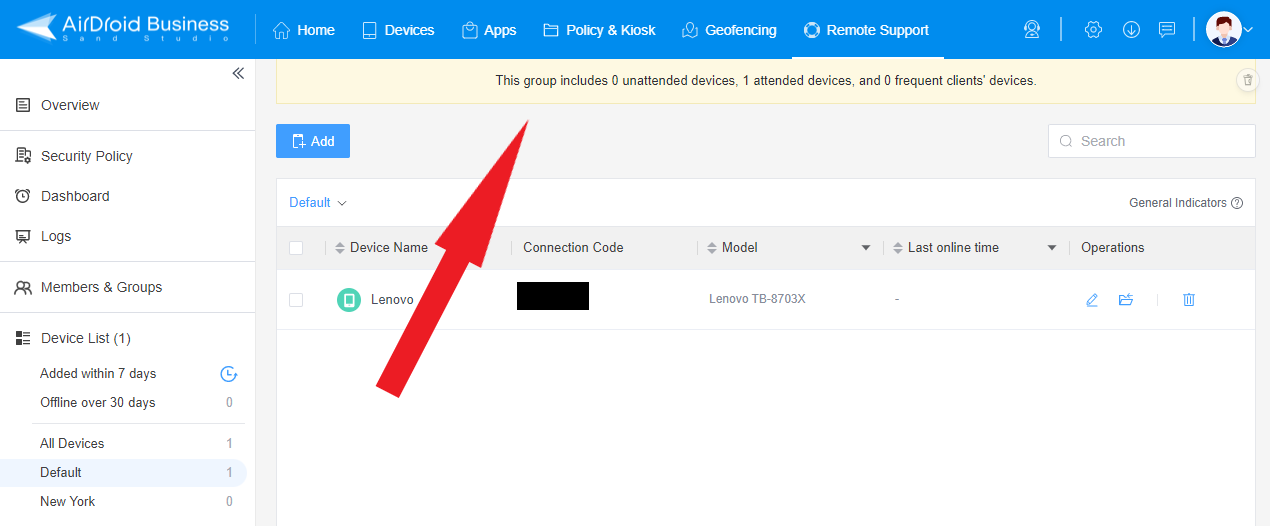Image resolution: width=1270 pixels, height=526 pixels.
Task: Select the Remote Support tab
Action: (867, 30)
